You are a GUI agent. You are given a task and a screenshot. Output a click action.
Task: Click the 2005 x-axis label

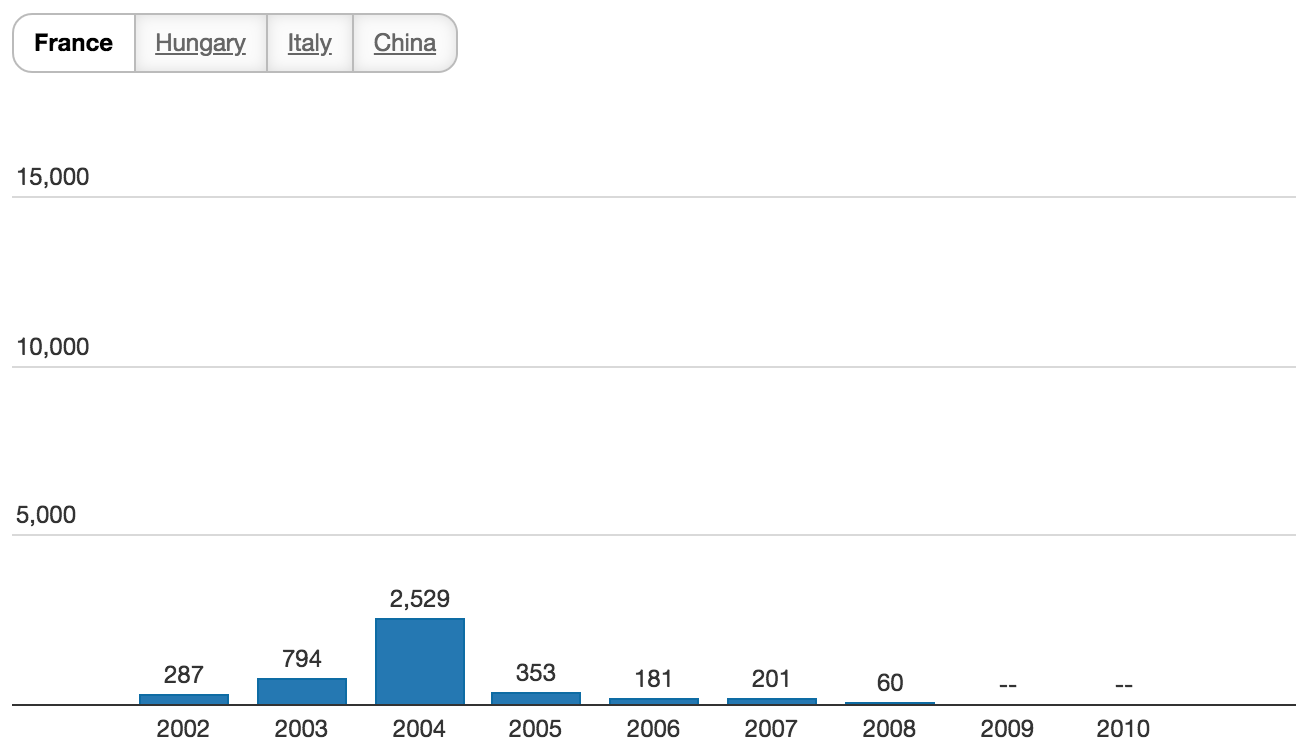pyautogui.click(x=536, y=729)
